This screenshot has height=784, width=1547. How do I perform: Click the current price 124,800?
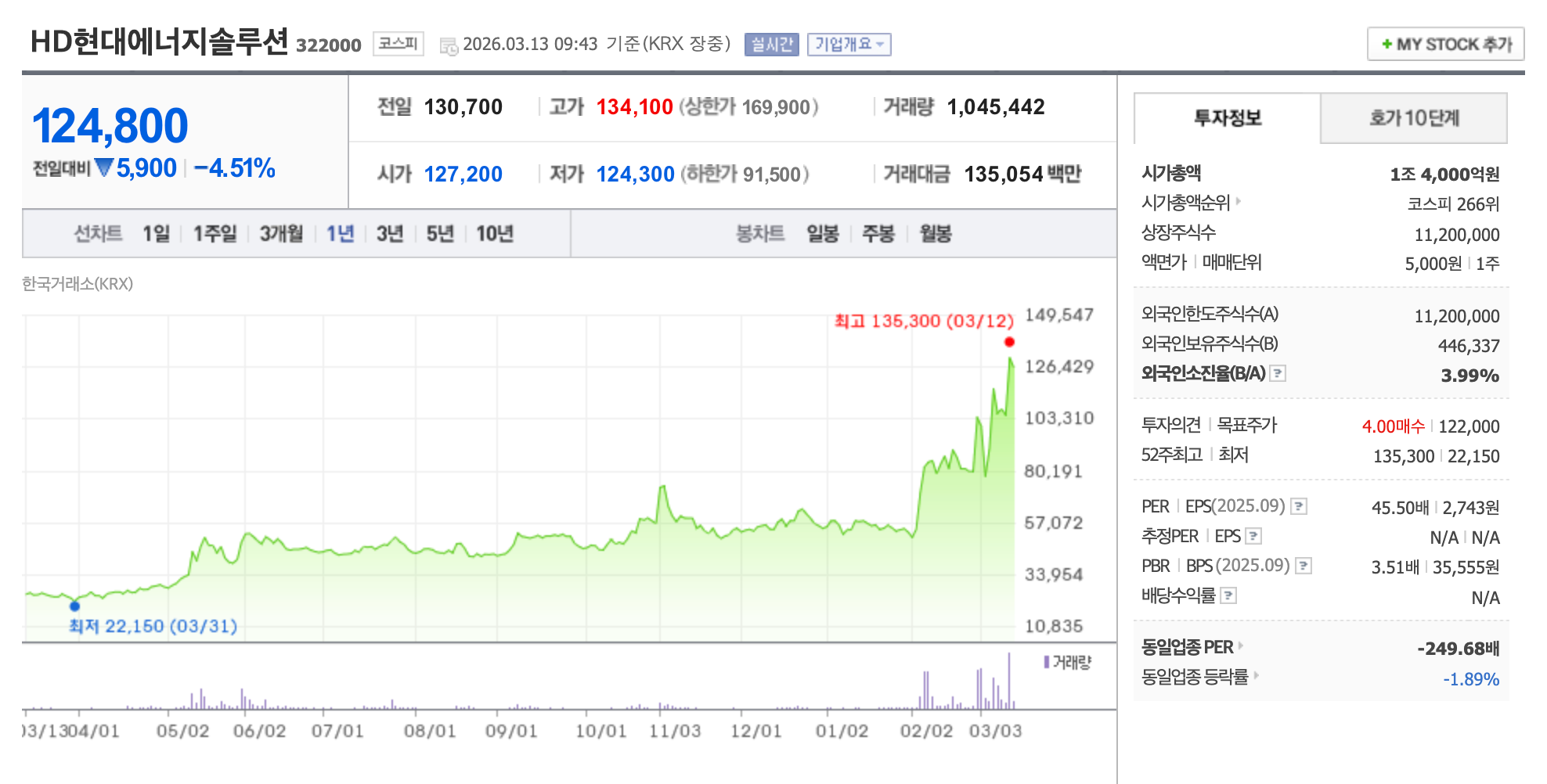pos(110,125)
